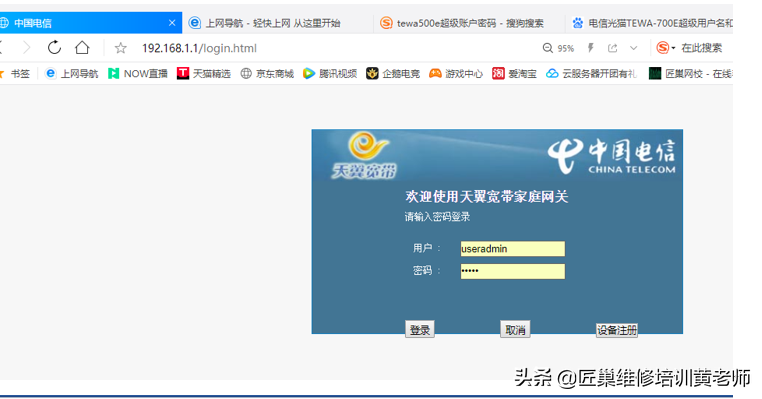This screenshot has width=762, height=399.
Task: Focus the 在此搜索 search box
Action: [701, 48]
